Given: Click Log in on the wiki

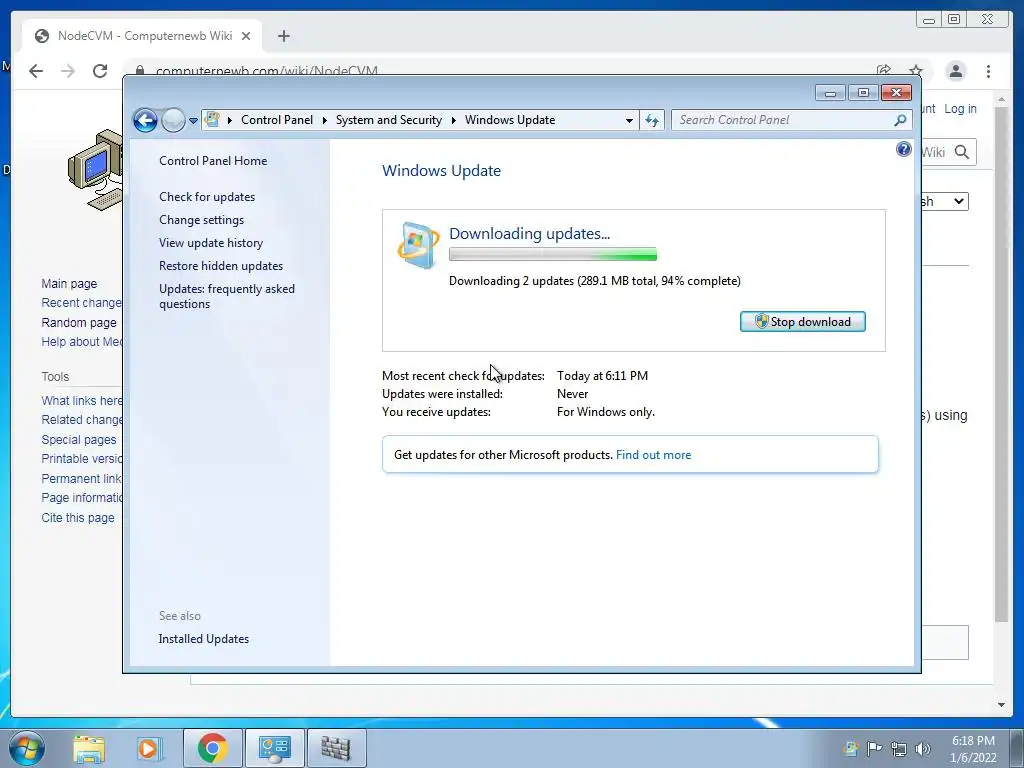Looking at the screenshot, I should (x=960, y=108).
